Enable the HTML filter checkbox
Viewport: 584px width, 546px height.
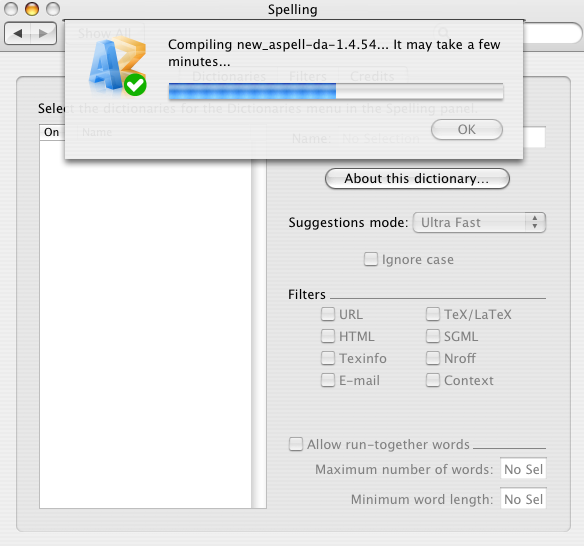(328, 336)
